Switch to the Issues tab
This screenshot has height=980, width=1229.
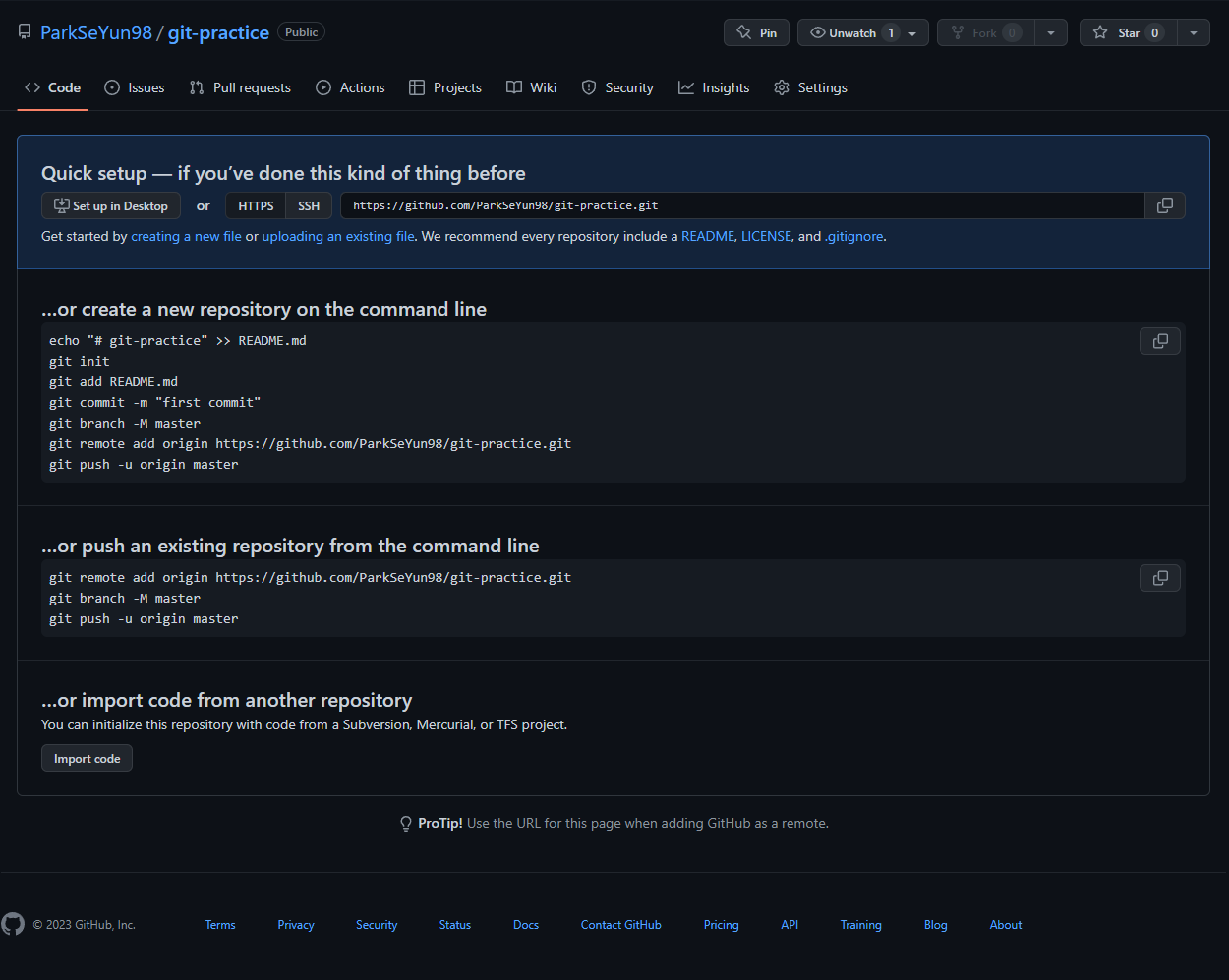(135, 87)
